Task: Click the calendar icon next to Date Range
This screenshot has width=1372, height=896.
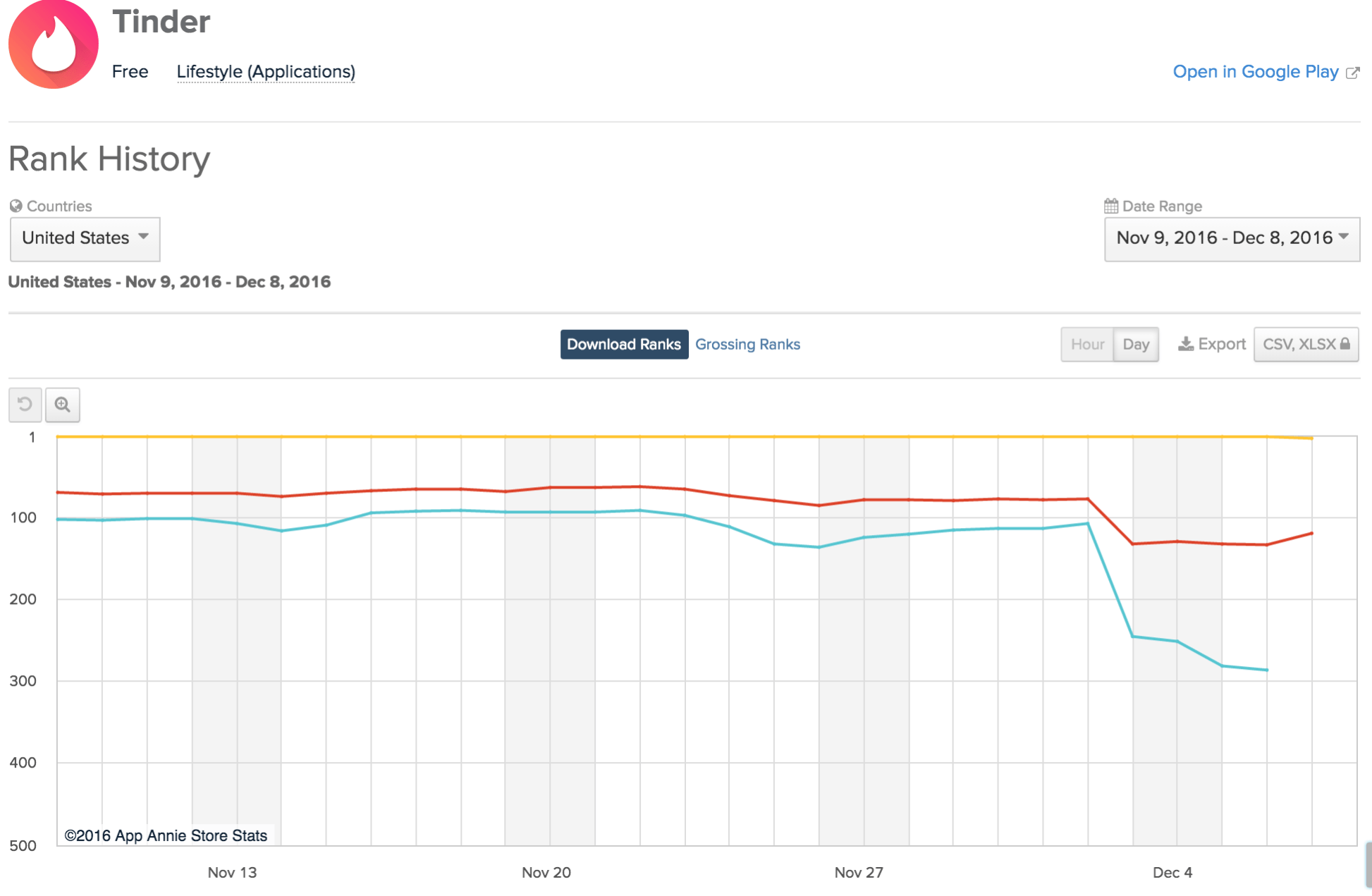Action: click(1111, 206)
